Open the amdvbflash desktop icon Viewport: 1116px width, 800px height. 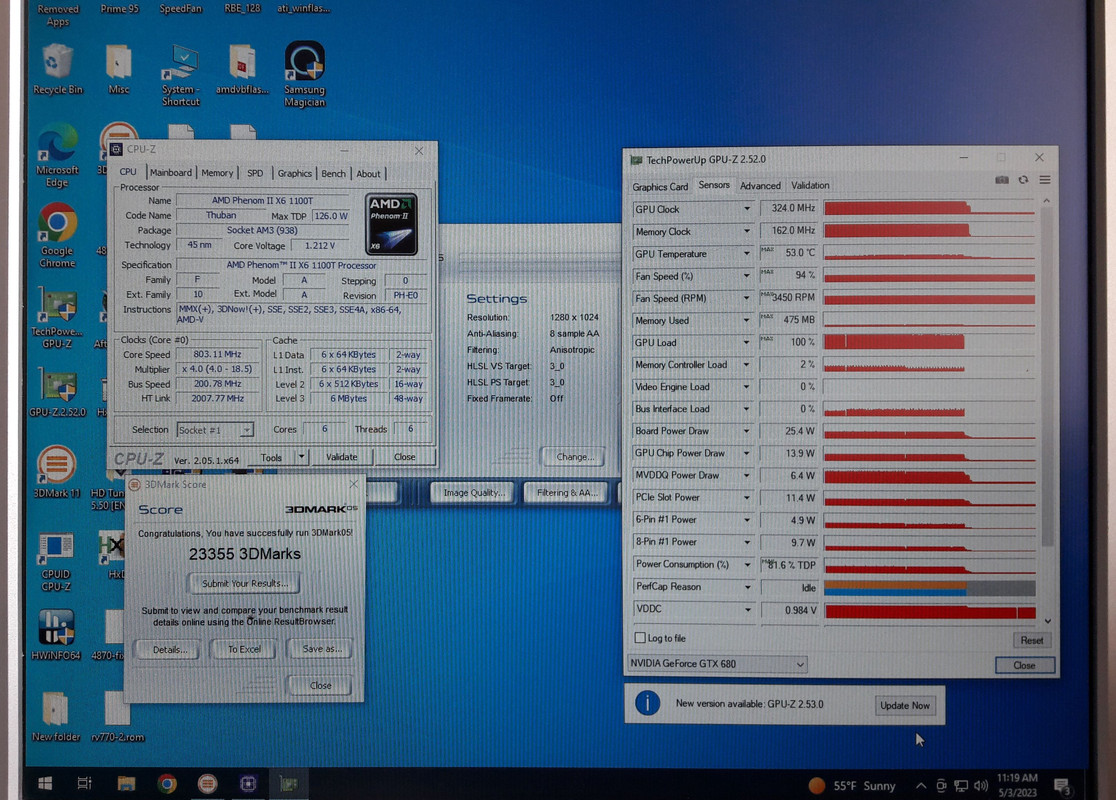tap(242, 69)
